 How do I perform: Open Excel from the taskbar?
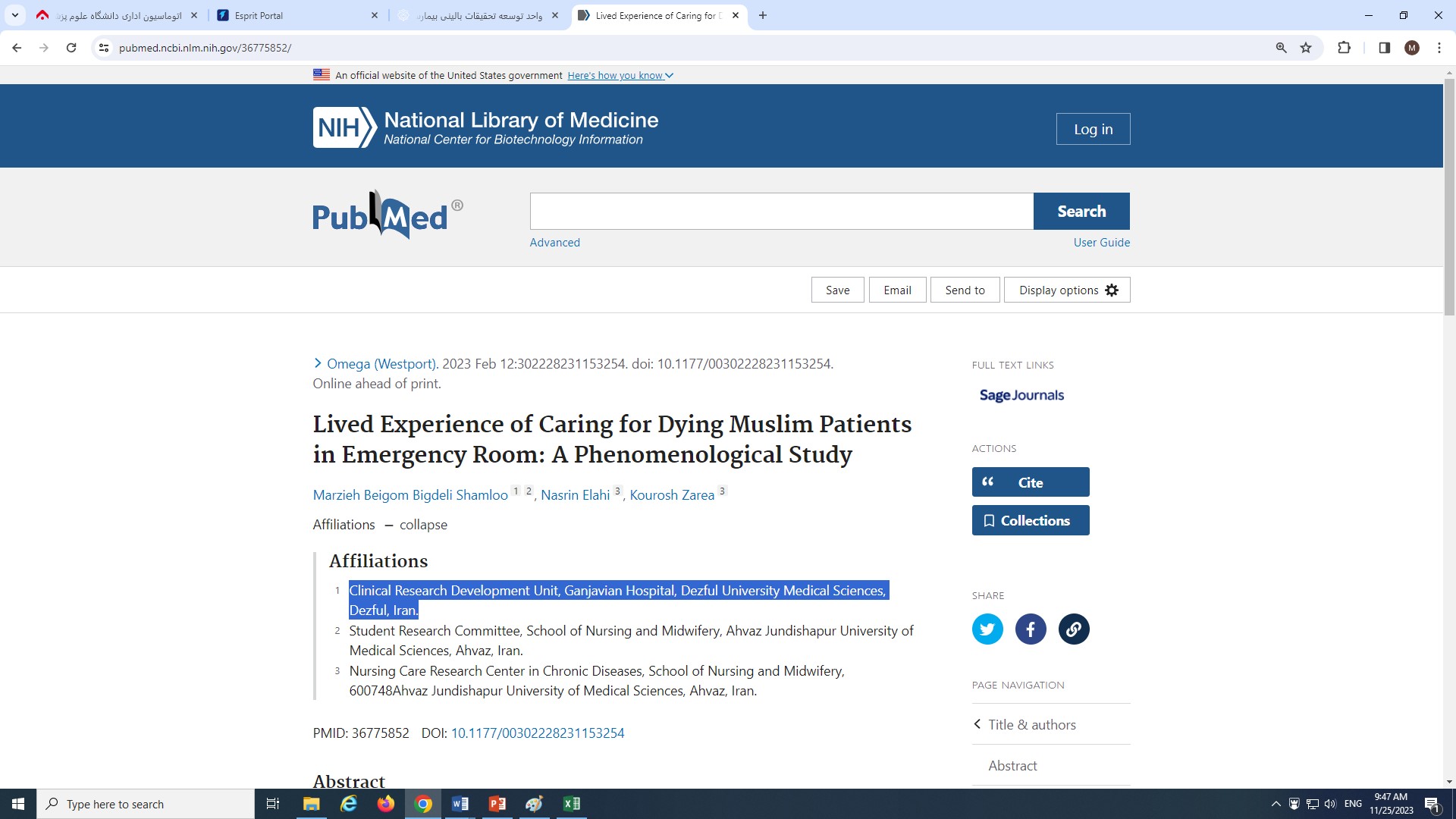click(x=572, y=804)
